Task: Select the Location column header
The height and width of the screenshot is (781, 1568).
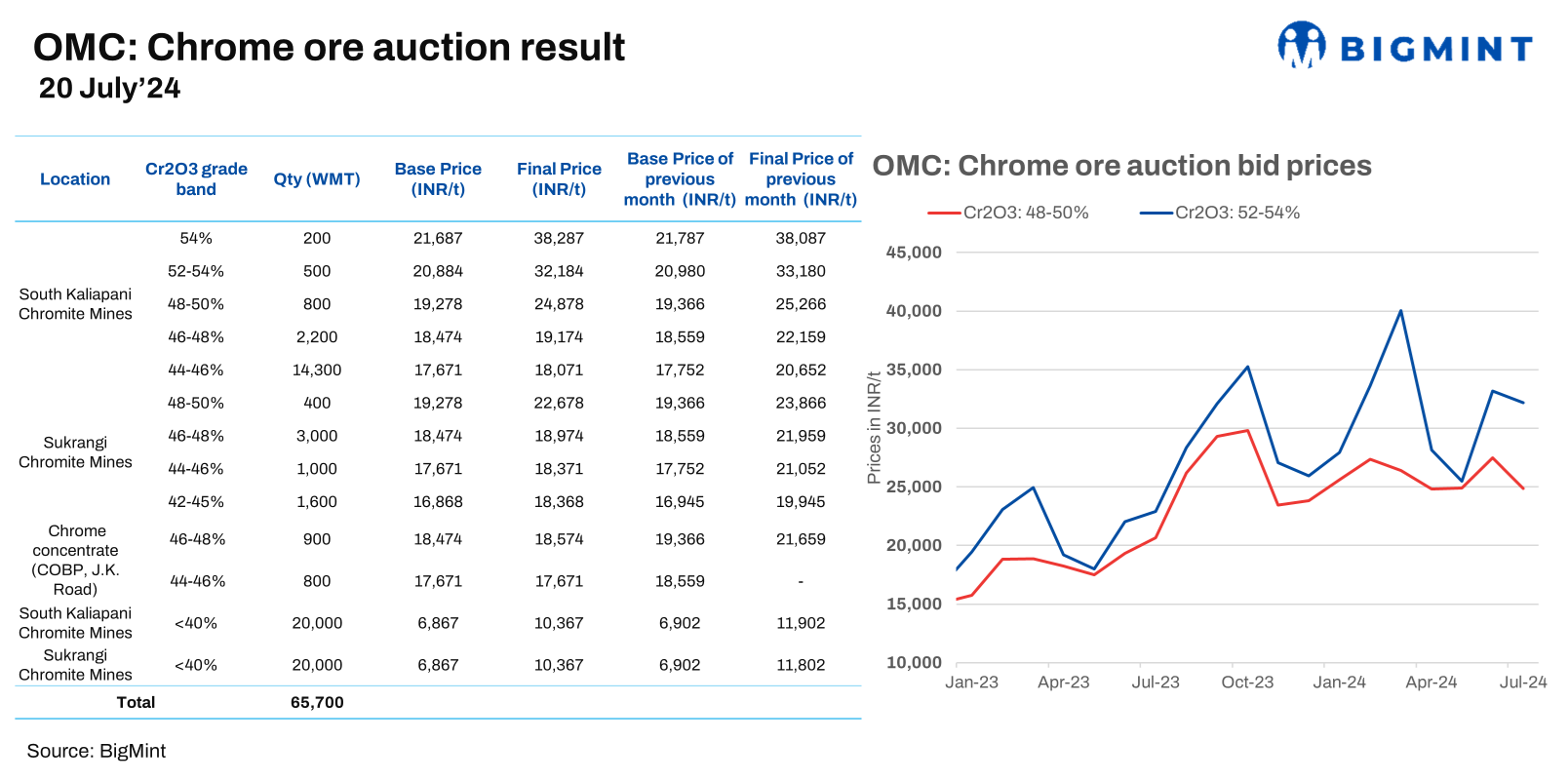Action: [75, 179]
